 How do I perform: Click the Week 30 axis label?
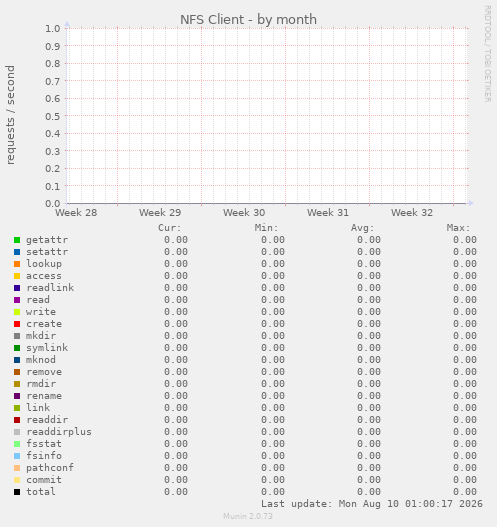244,213
